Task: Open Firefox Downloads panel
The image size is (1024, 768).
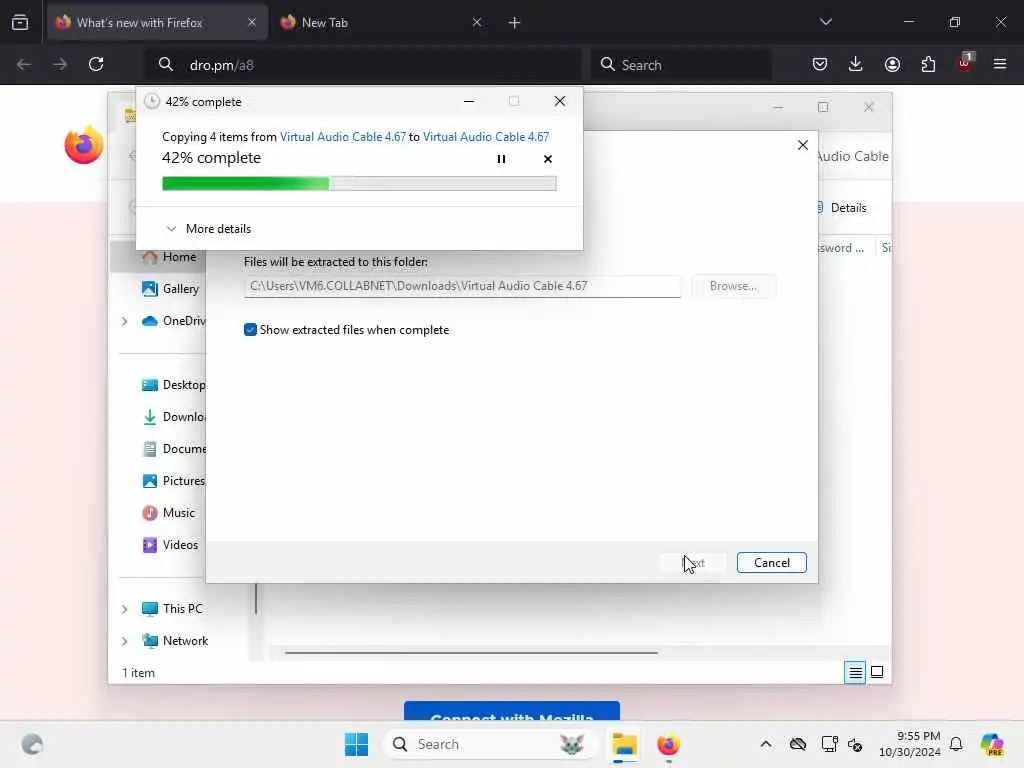Action: (x=856, y=64)
